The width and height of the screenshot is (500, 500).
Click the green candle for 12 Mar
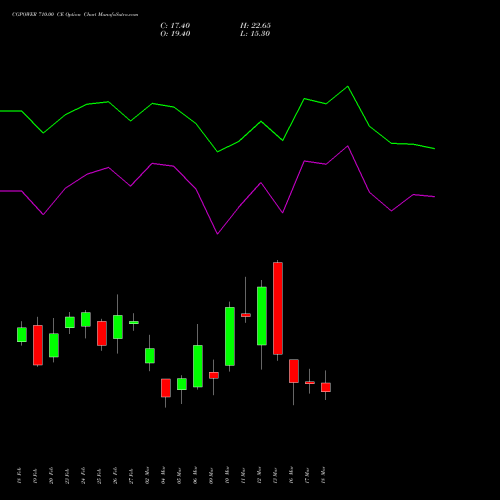tap(262, 316)
